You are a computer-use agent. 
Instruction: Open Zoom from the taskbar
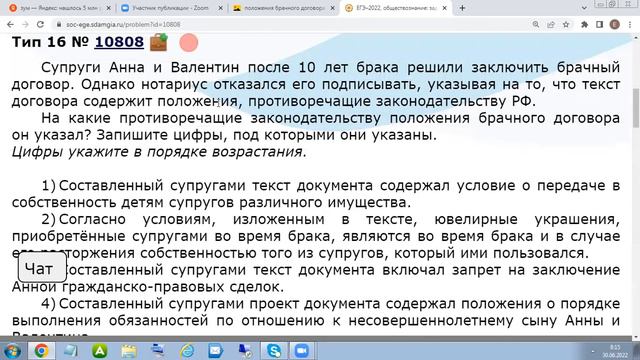302,351
